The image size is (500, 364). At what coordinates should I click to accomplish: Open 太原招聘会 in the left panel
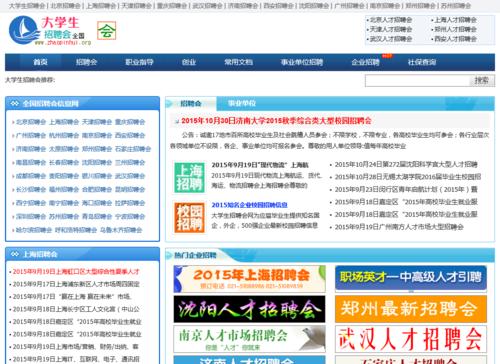pos(64,149)
